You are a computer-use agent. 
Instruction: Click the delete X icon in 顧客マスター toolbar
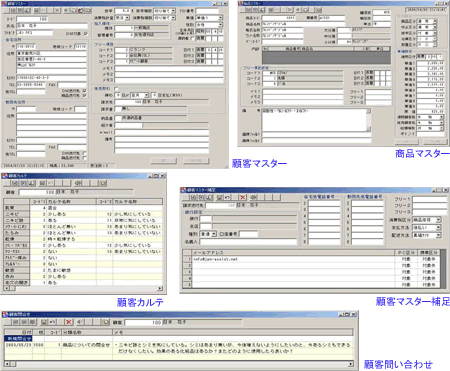pyautogui.click(x=57, y=11)
